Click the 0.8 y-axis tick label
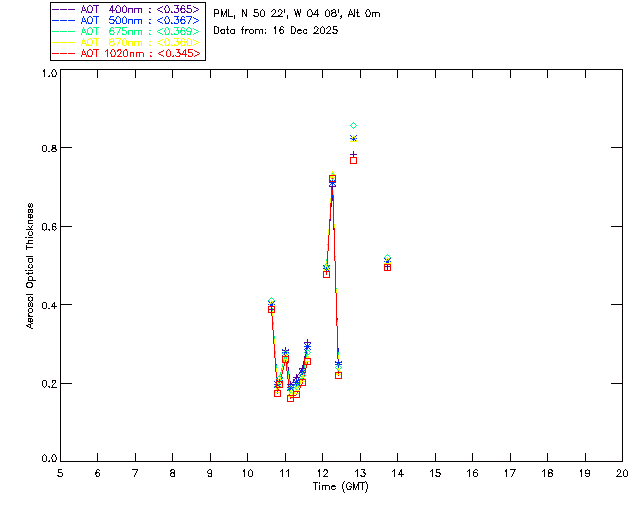Viewport: 640px width, 512px height. coord(49,148)
